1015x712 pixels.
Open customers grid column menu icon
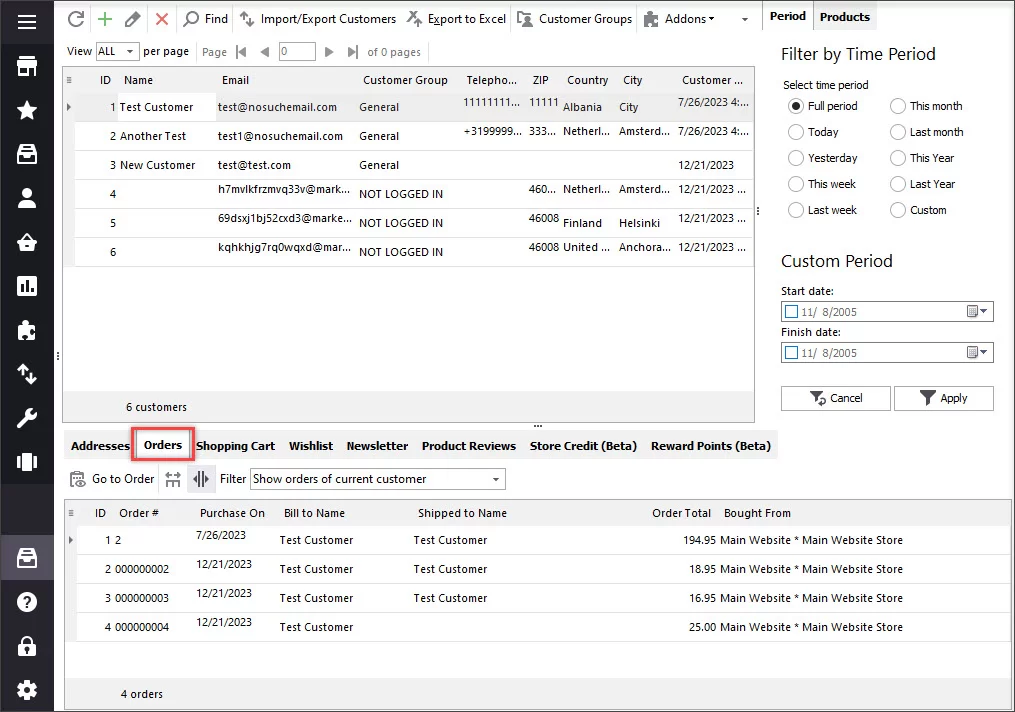click(x=69, y=80)
